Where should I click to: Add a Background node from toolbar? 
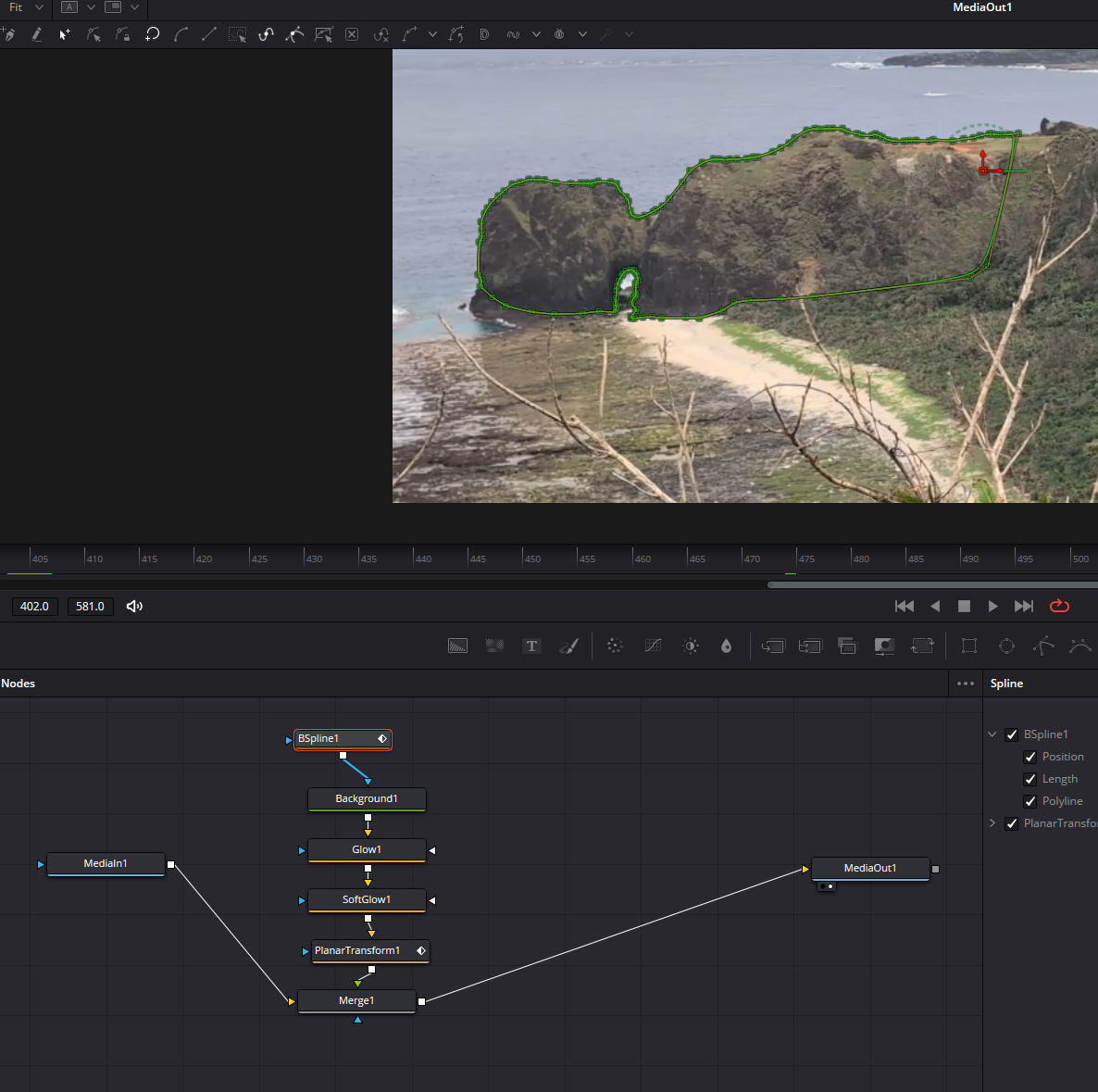click(x=457, y=646)
